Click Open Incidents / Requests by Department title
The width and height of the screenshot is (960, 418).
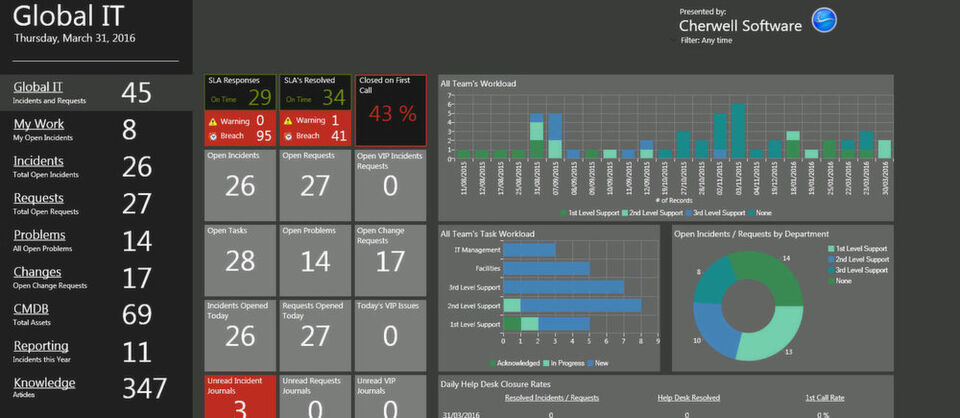[x=752, y=234]
